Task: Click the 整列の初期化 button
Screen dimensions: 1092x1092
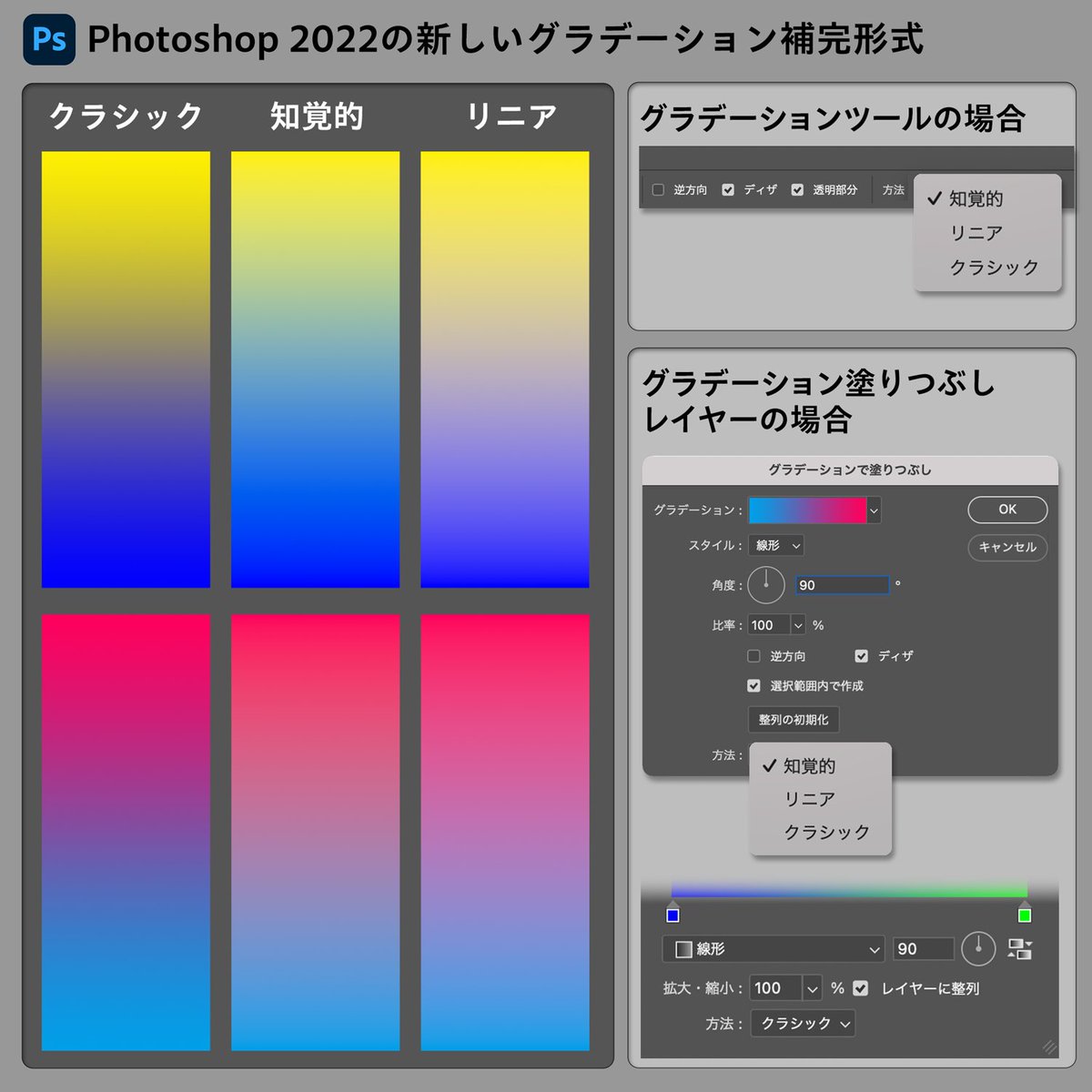Action: click(794, 720)
